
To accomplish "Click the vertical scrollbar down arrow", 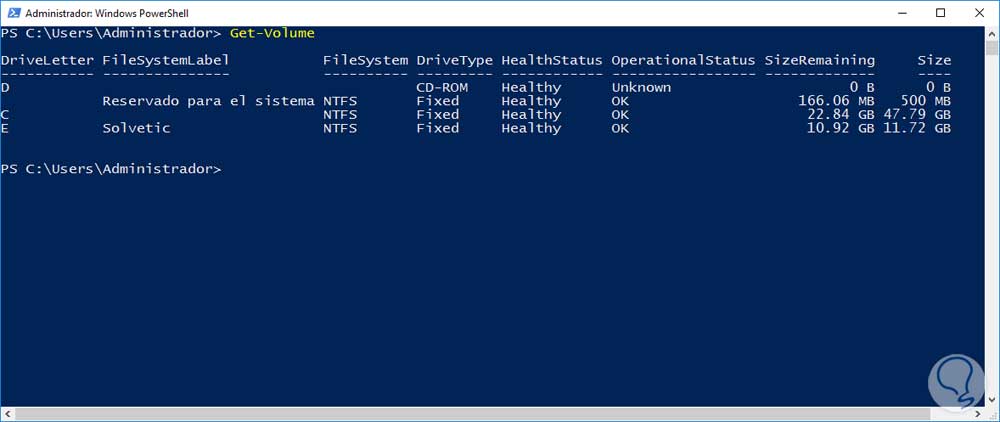I will tap(991, 399).
